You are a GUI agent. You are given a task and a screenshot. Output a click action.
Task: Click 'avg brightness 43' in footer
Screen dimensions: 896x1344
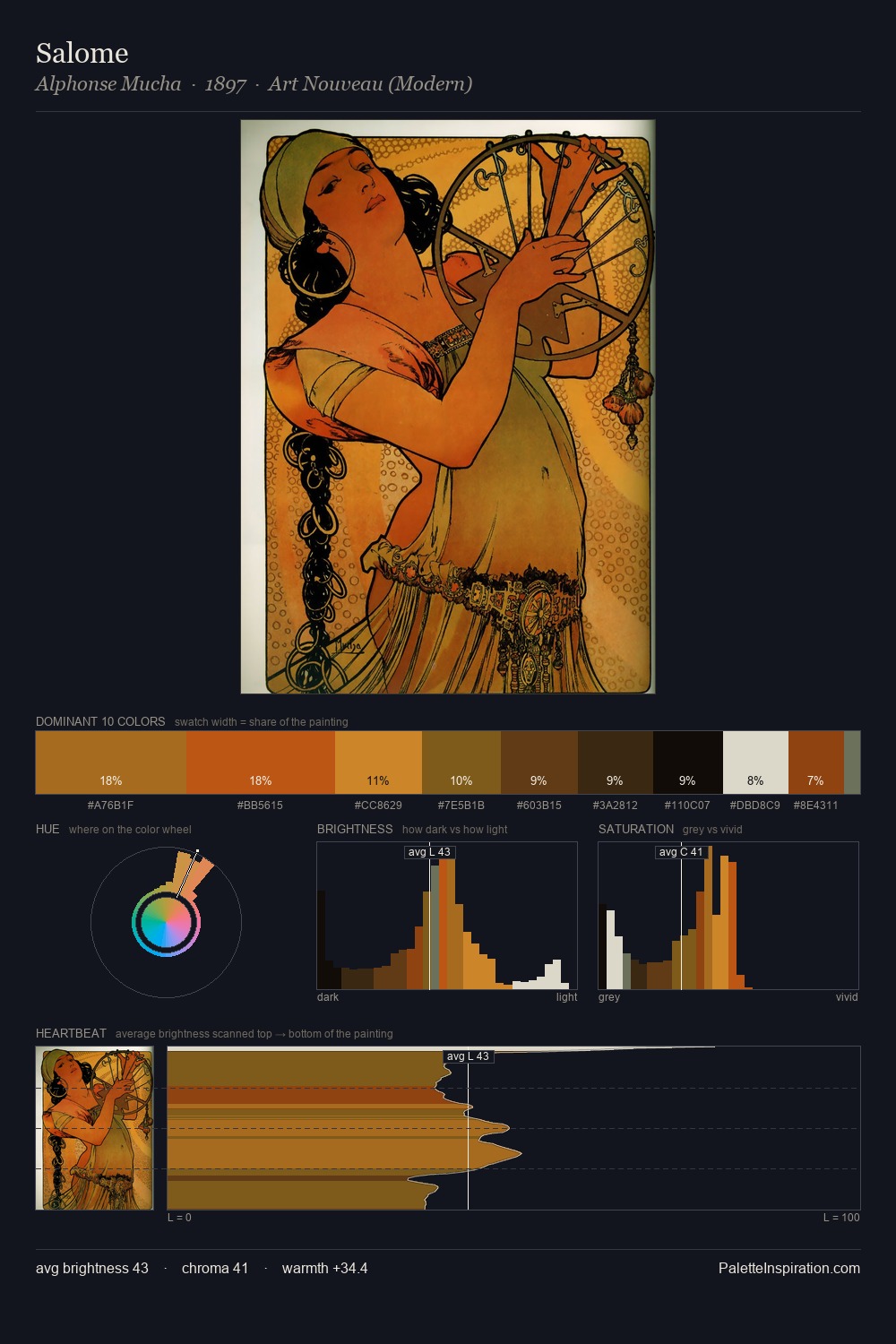[x=92, y=1268]
